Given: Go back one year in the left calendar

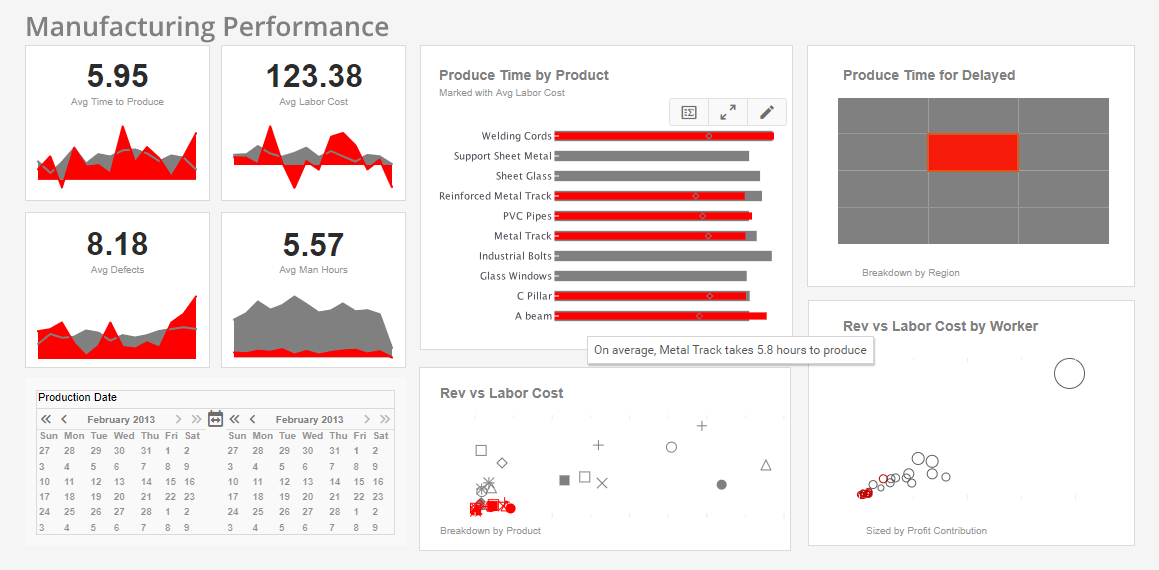Looking at the screenshot, I should [46, 419].
